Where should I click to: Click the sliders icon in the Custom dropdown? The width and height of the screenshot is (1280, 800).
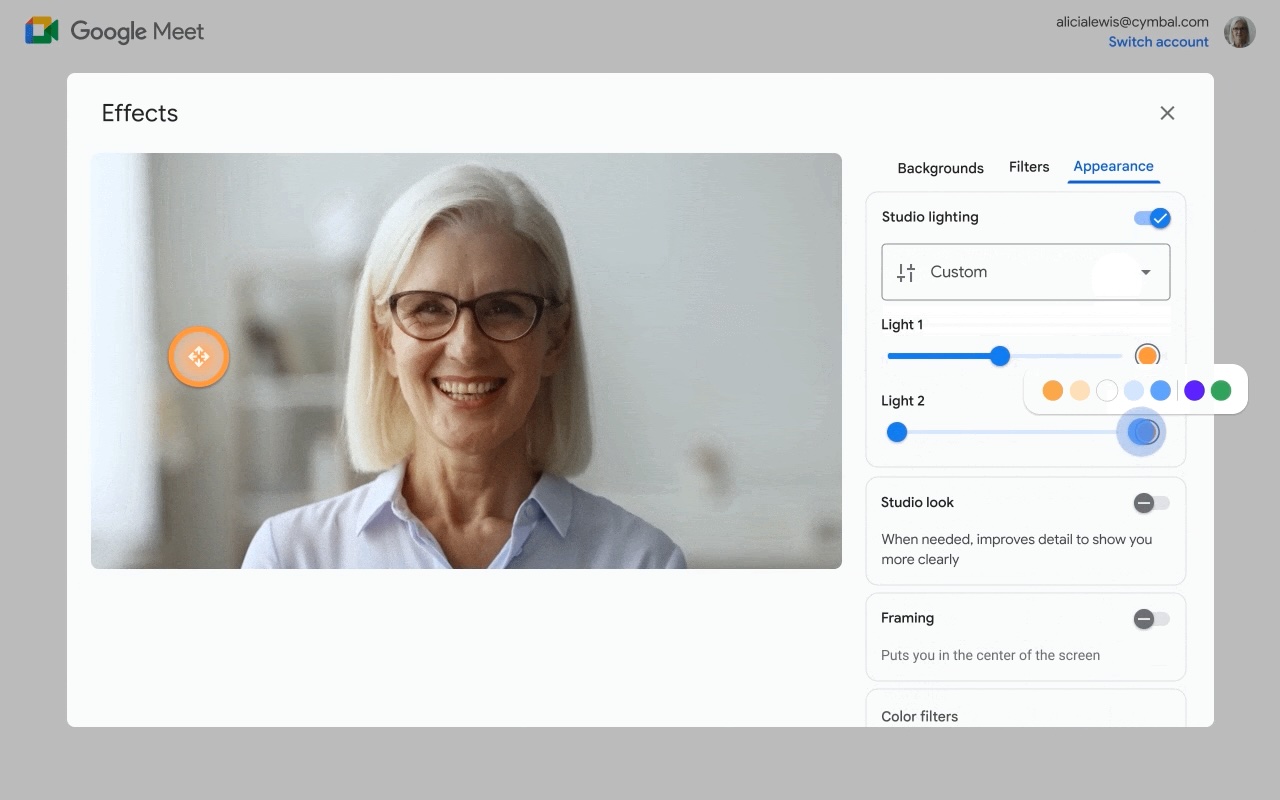(906, 272)
